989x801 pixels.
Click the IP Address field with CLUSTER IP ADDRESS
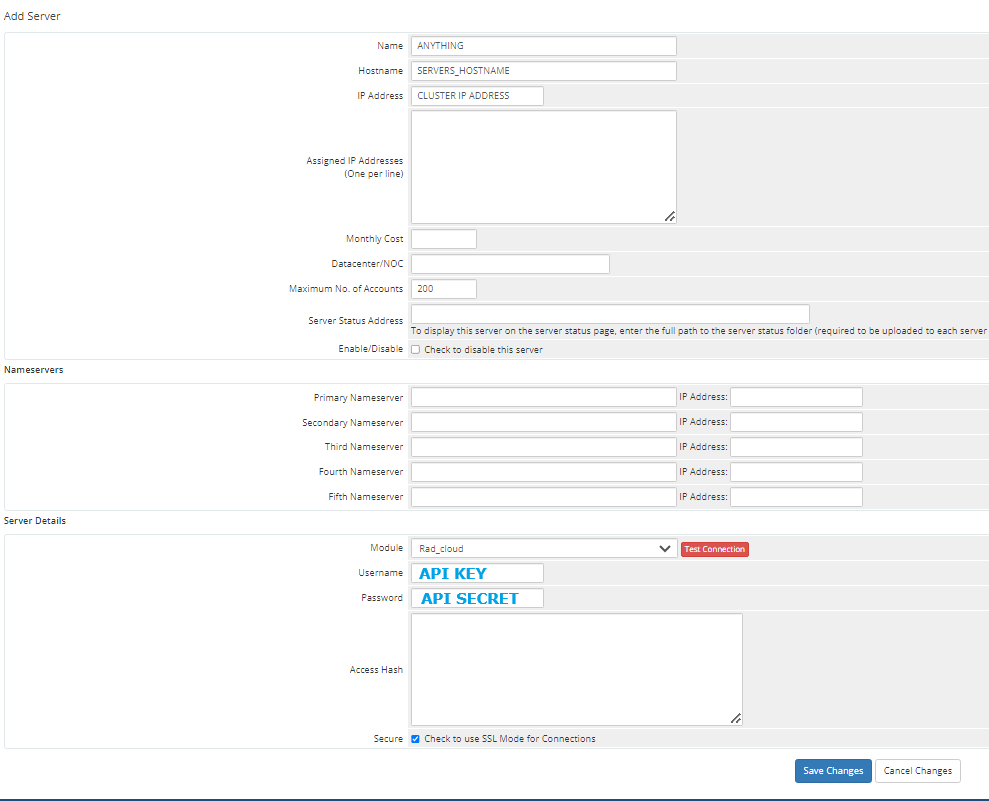pyautogui.click(x=477, y=96)
